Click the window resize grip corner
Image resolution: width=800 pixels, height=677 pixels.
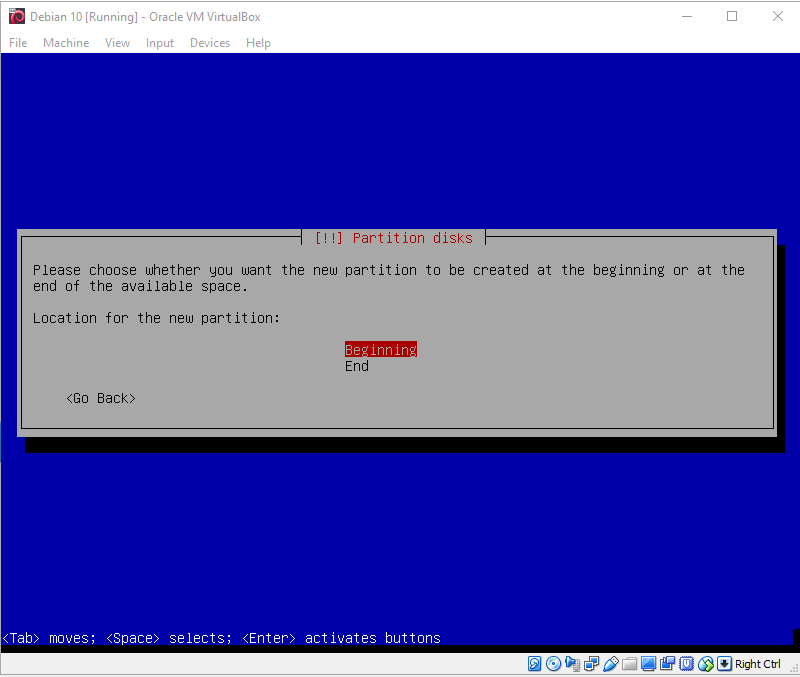pyautogui.click(x=793, y=668)
